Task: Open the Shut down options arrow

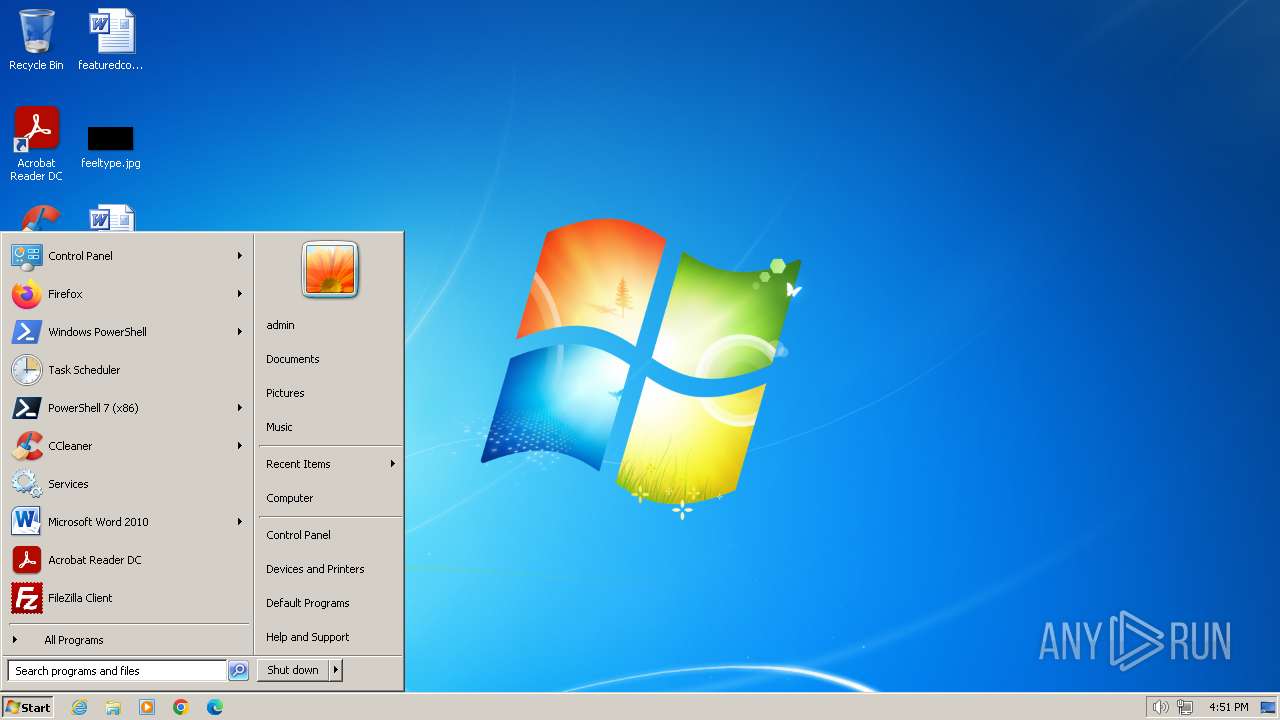Action: (336, 670)
